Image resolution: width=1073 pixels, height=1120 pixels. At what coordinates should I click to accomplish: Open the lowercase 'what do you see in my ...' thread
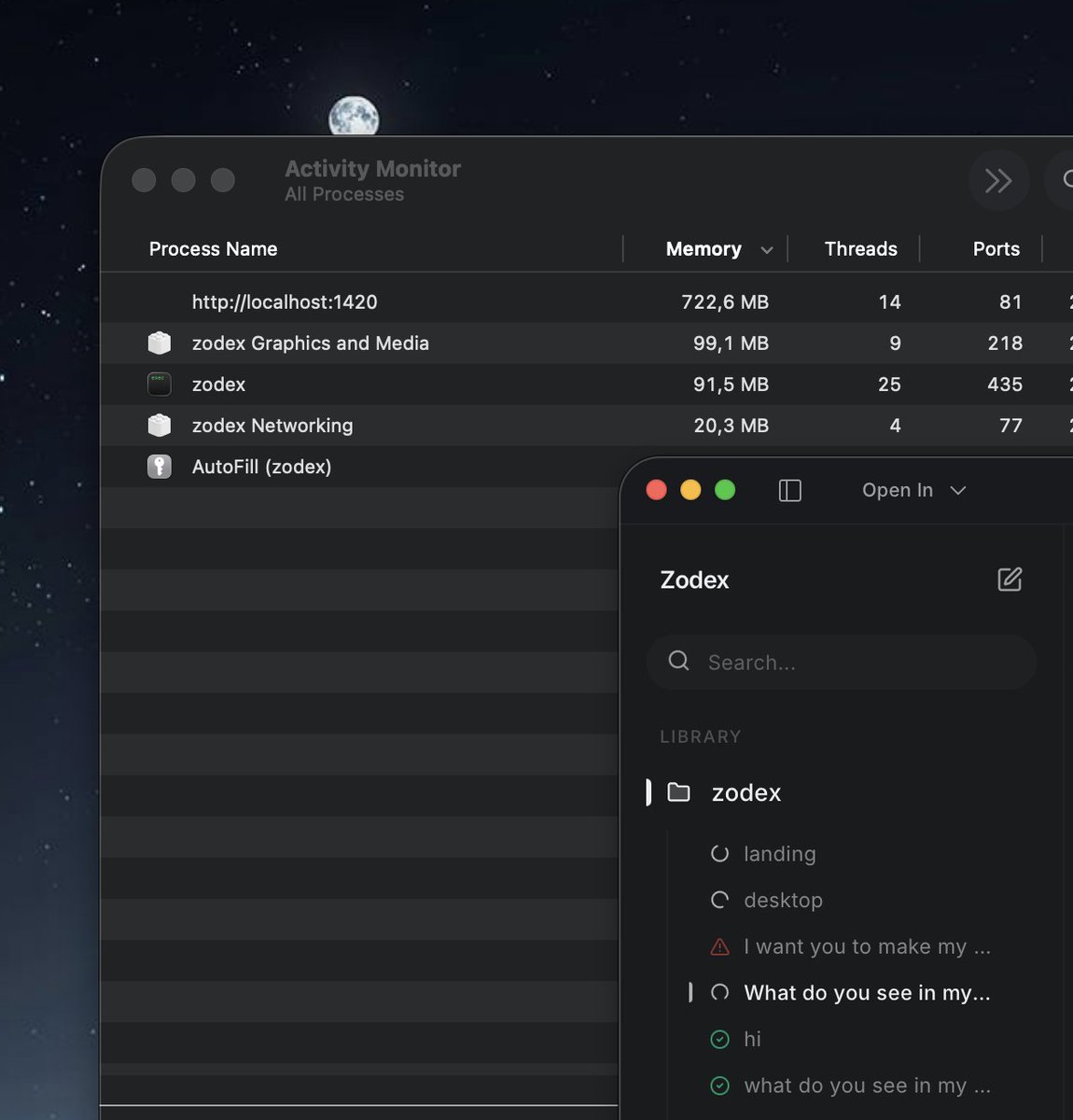[867, 1085]
